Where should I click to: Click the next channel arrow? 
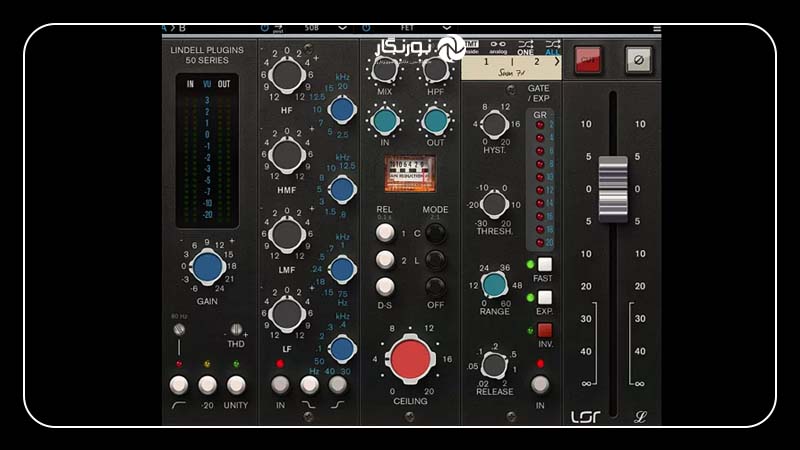point(557,62)
